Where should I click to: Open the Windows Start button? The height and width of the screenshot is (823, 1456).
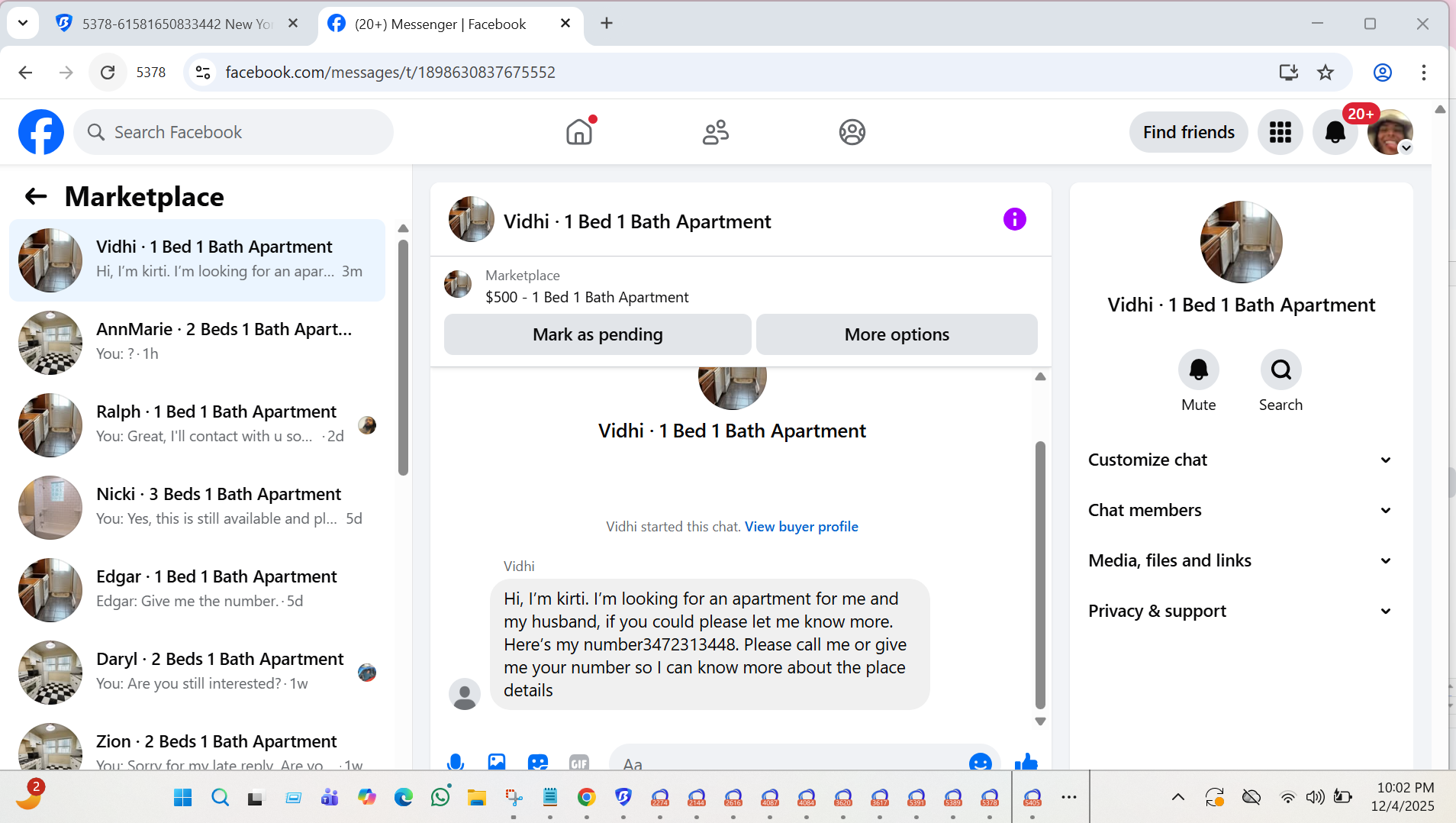coord(183,798)
